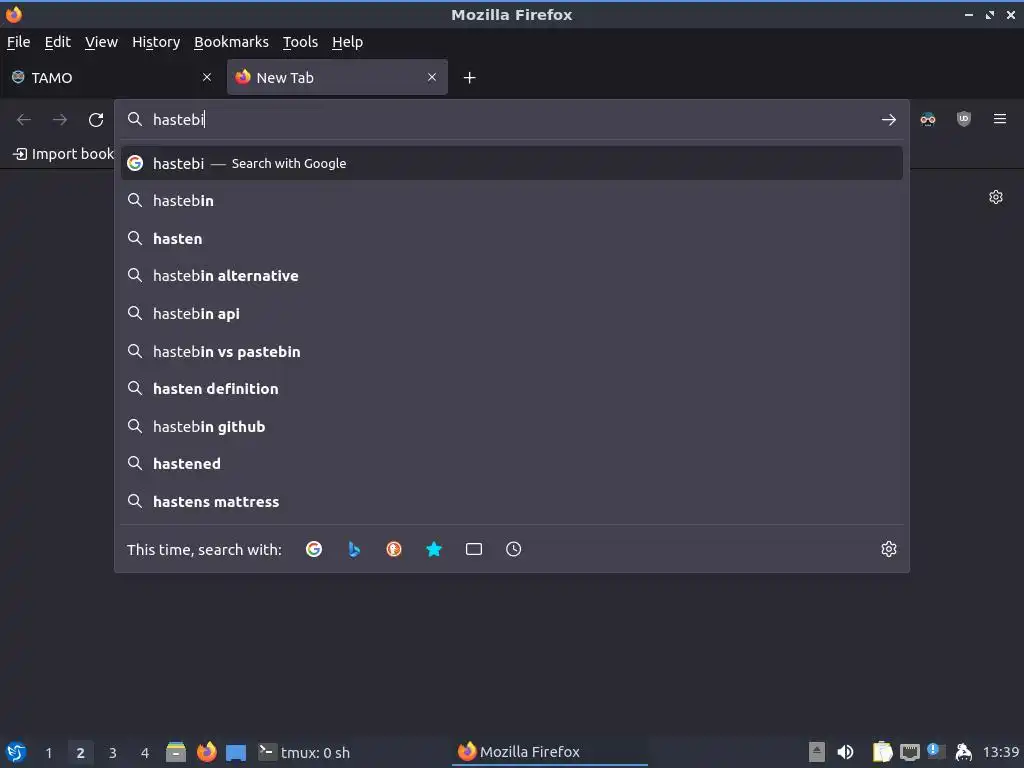1024x768 pixels.
Task: Click show desktop icon in taskbar
Action: pyautogui.click(x=236, y=752)
